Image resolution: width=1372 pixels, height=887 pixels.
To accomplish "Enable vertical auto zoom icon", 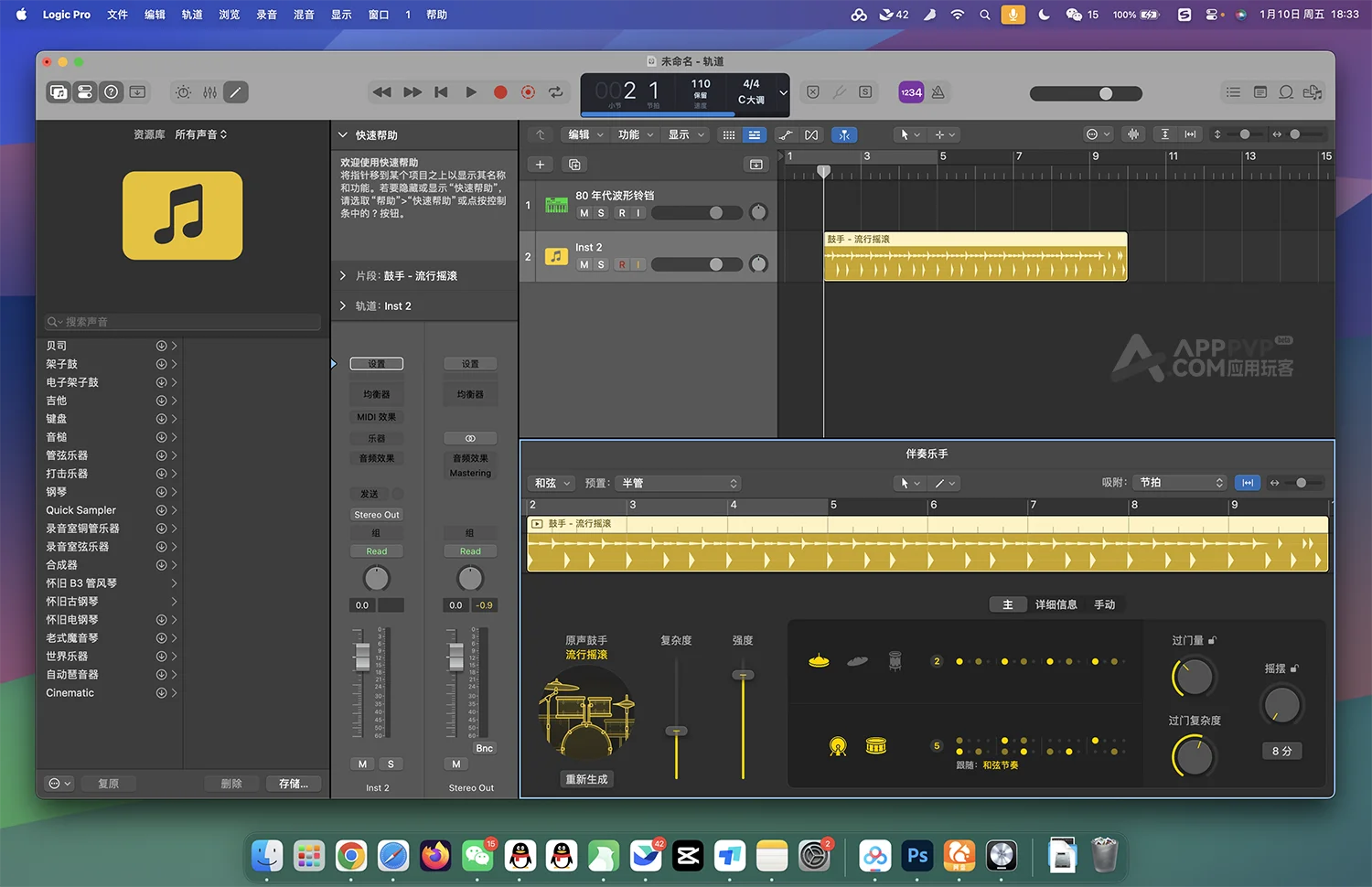I will pos(1164,134).
